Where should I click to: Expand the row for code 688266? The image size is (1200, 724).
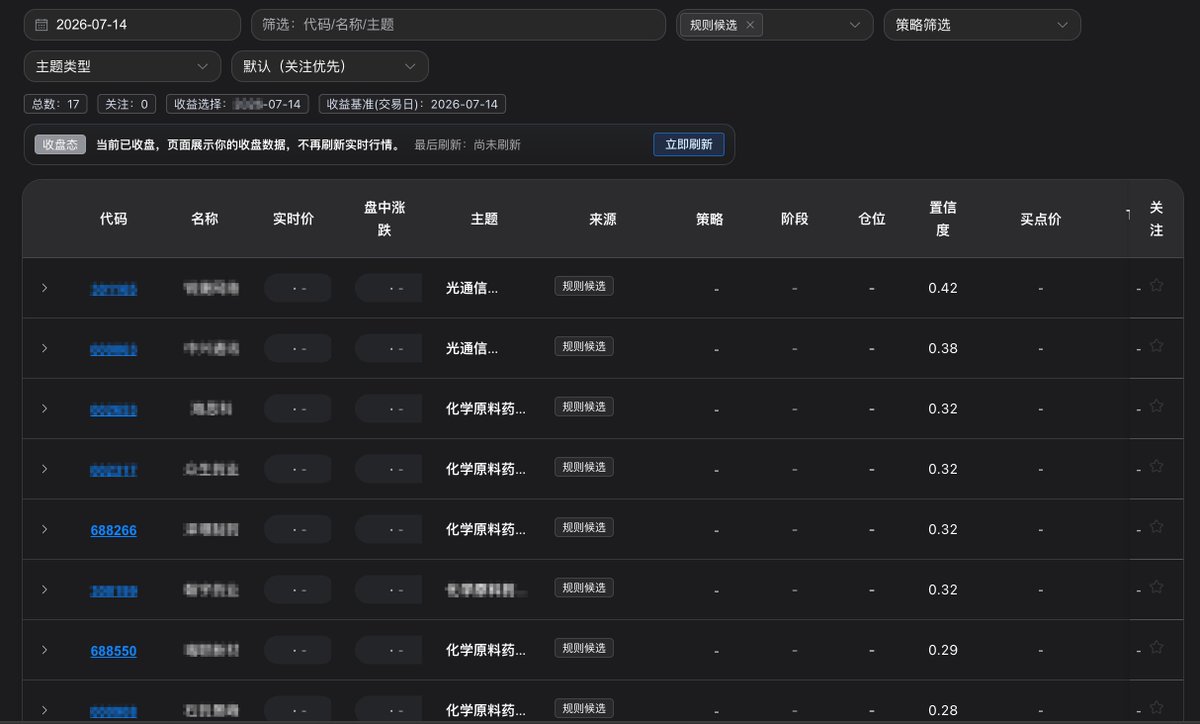coord(44,529)
